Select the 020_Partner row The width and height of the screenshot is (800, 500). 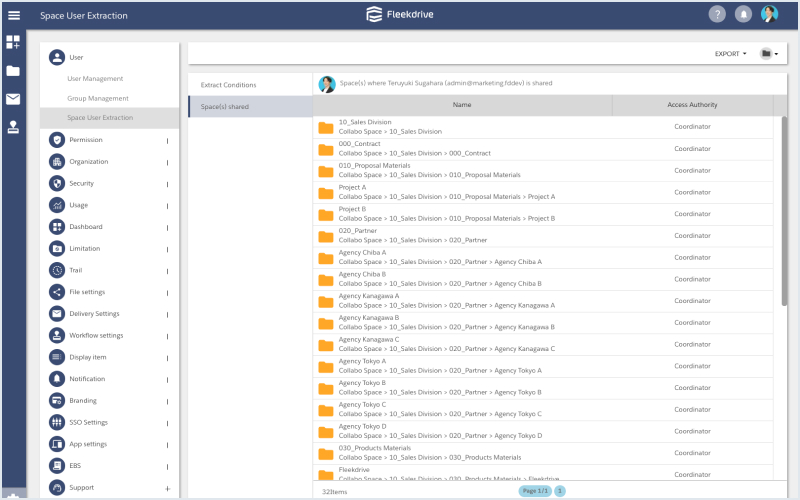543,236
